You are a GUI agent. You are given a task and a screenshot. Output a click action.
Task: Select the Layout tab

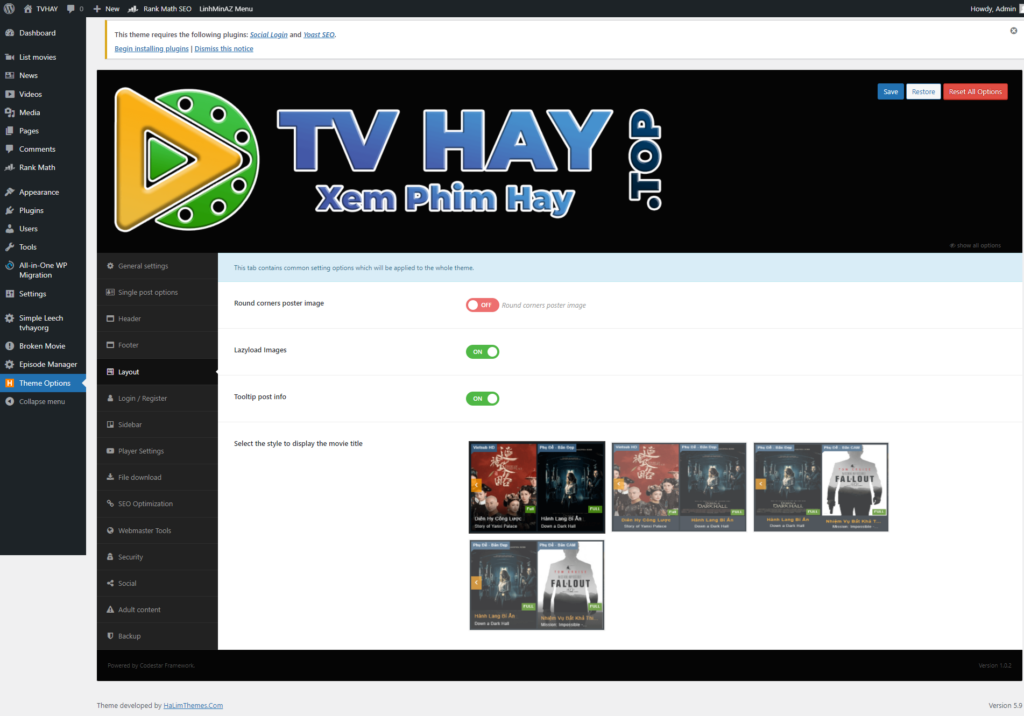point(157,372)
